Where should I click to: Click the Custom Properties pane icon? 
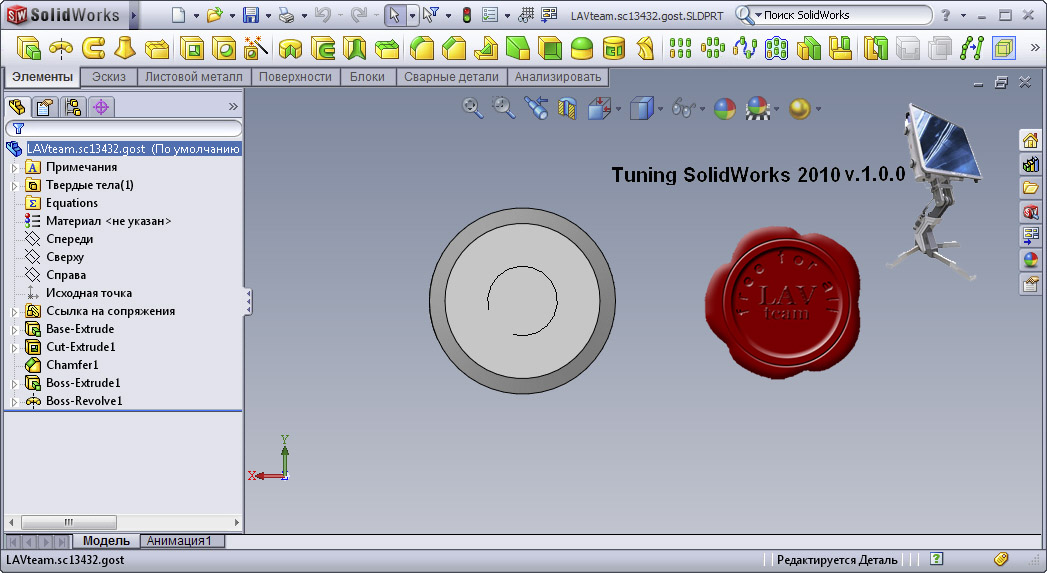pos(1030,284)
